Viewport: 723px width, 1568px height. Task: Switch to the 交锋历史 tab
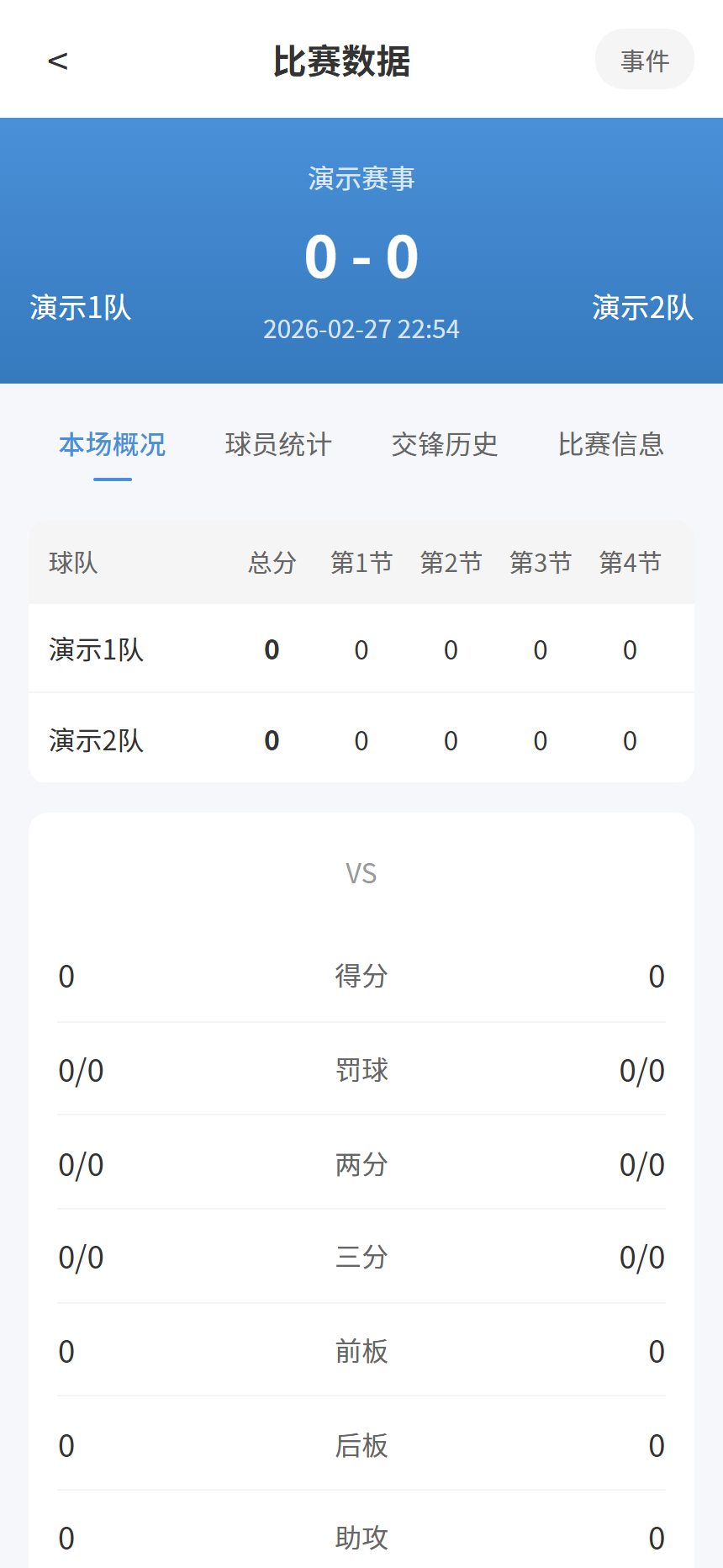pyautogui.click(x=445, y=444)
